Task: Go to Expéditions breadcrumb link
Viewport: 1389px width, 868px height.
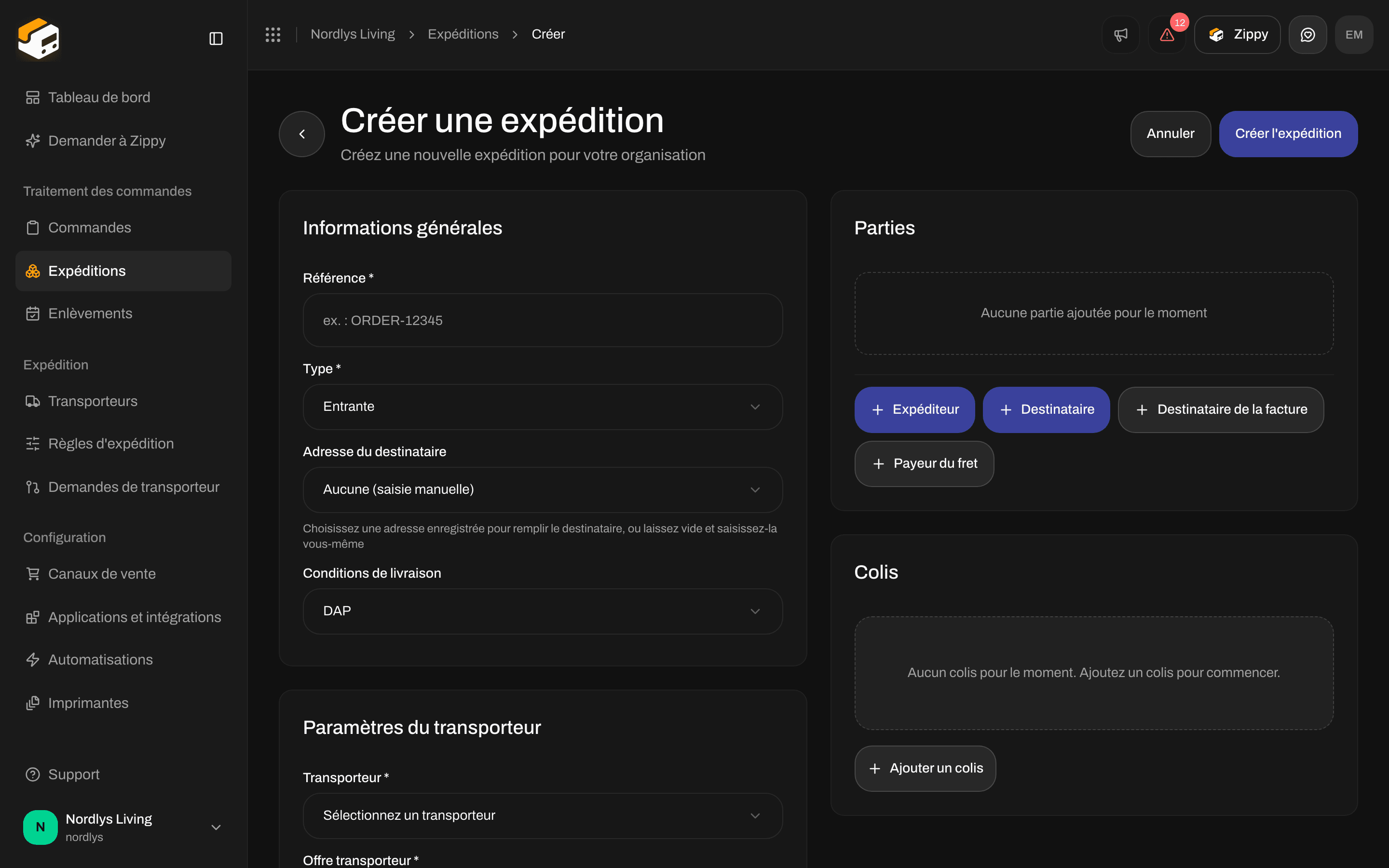Action: click(x=463, y=34)
